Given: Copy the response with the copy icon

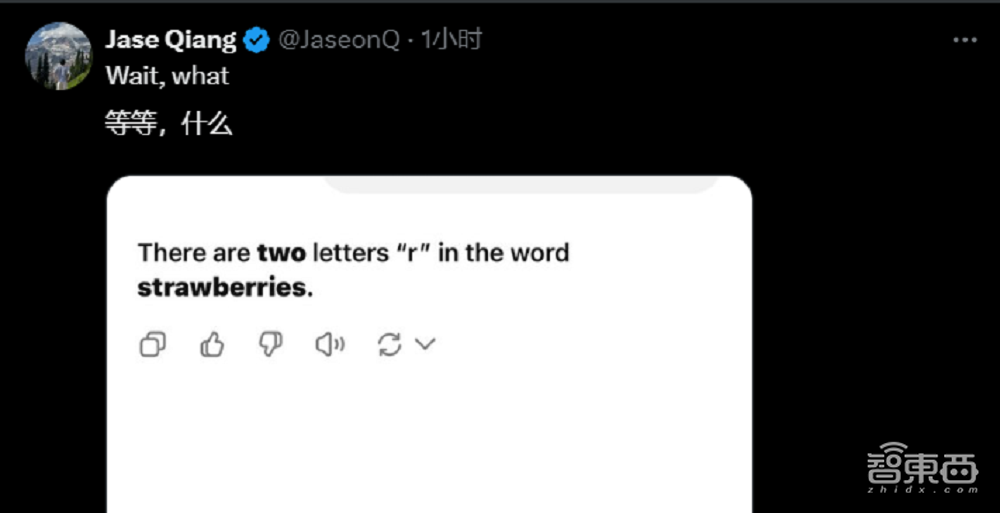Looking at the screenshot, I should click(x=152, y=345).
